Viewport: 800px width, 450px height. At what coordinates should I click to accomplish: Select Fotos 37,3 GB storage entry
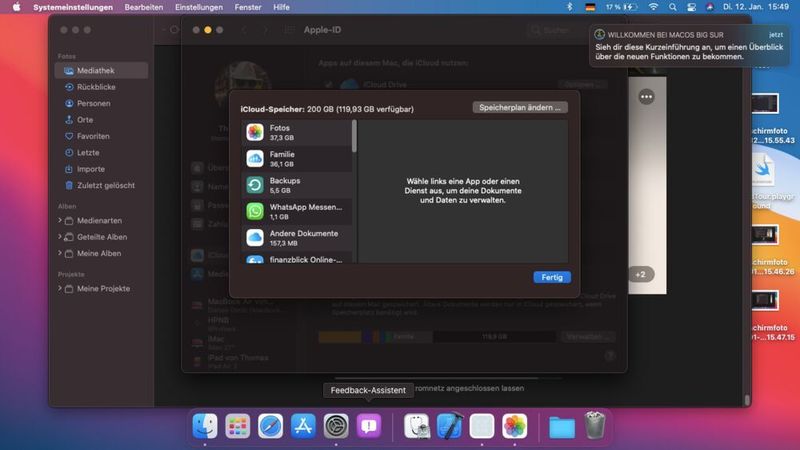297,133
